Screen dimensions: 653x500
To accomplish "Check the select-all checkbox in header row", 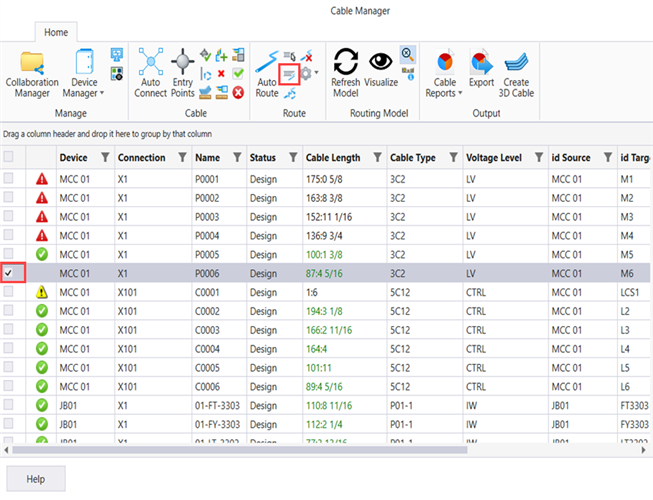I will (x=9, y=157).
